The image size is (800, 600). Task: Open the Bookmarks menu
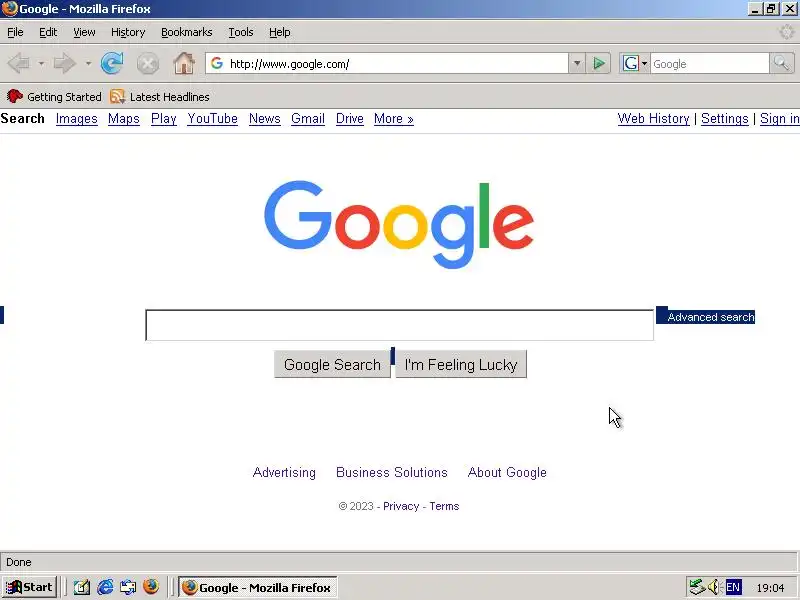coord(187,32)
